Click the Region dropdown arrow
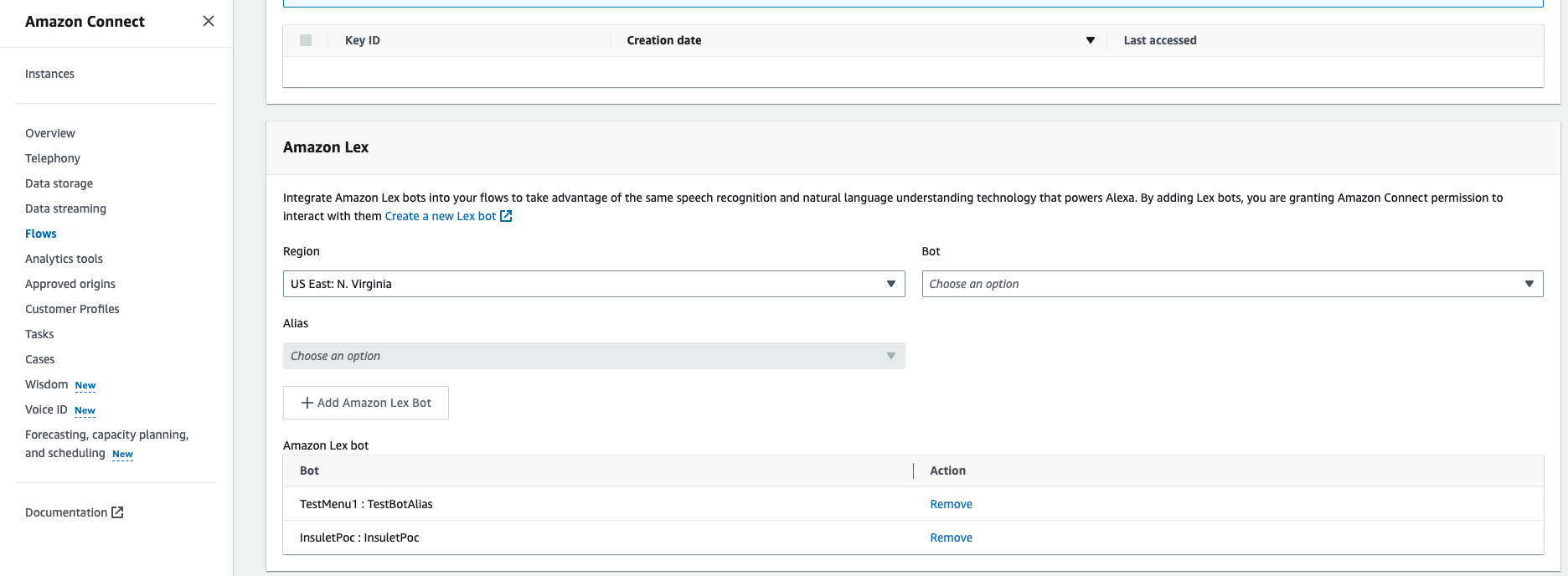The width and height of the screenshot is (1568, 576). [891, 284]
